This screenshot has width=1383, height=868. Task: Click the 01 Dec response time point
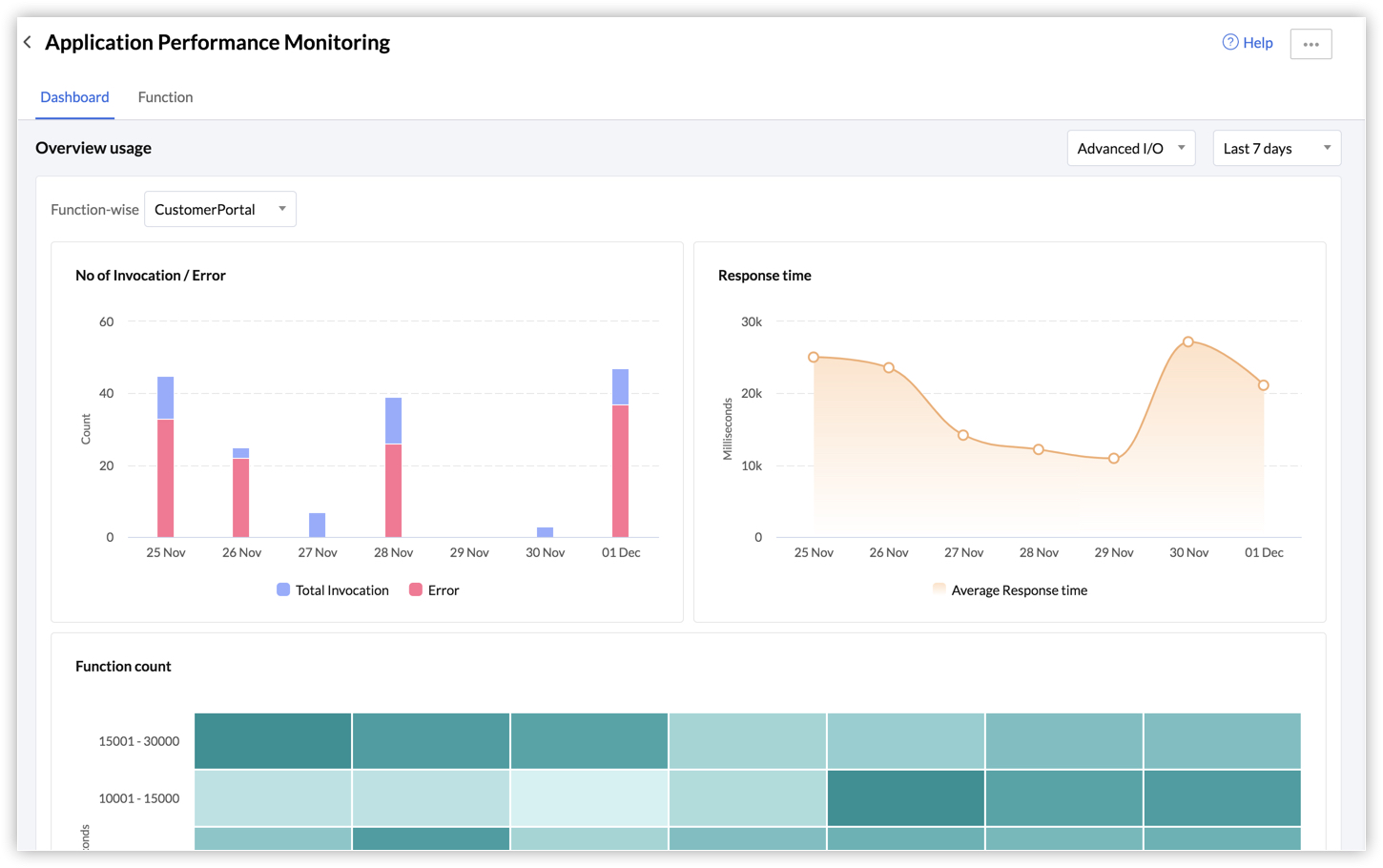click(1264, 385)
